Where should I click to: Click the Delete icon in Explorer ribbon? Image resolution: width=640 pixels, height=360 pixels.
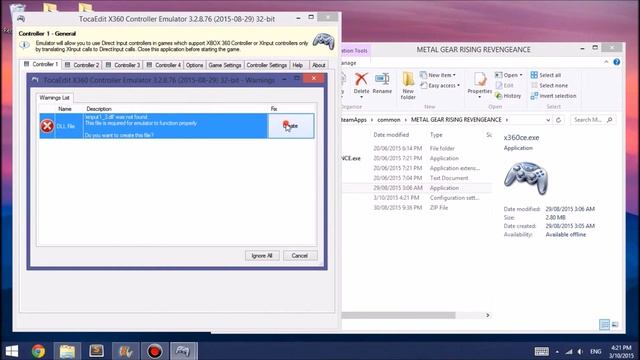tap(361, 80)
